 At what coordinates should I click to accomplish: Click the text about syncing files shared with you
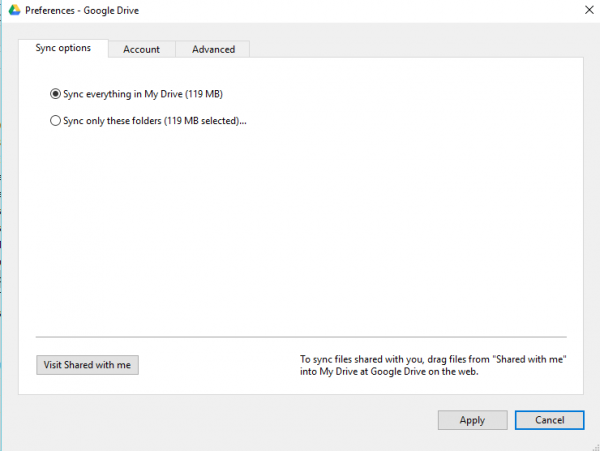pyautogui.click(x=433, y=365)
